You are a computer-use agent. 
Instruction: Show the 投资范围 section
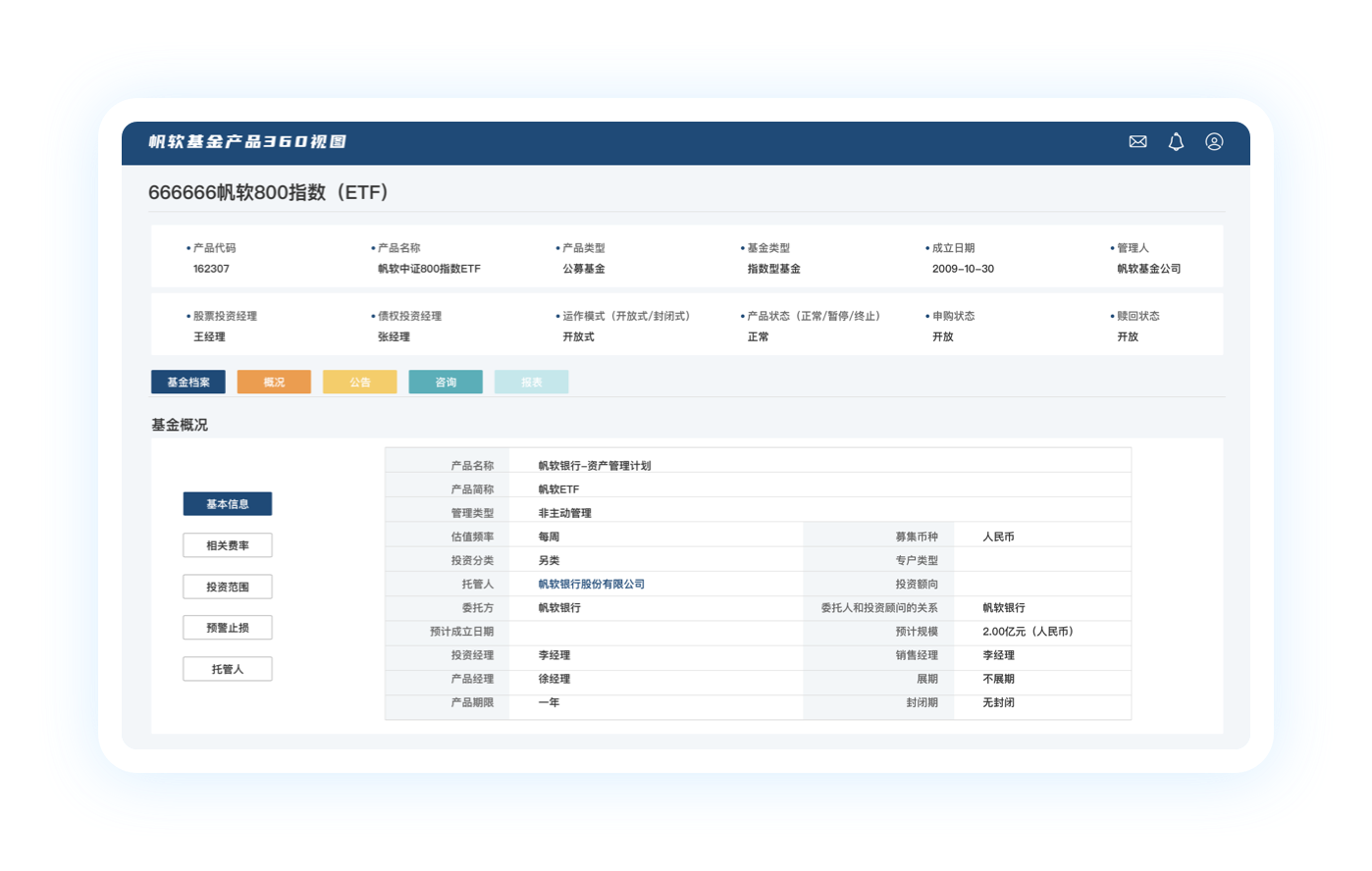(228, 587)
